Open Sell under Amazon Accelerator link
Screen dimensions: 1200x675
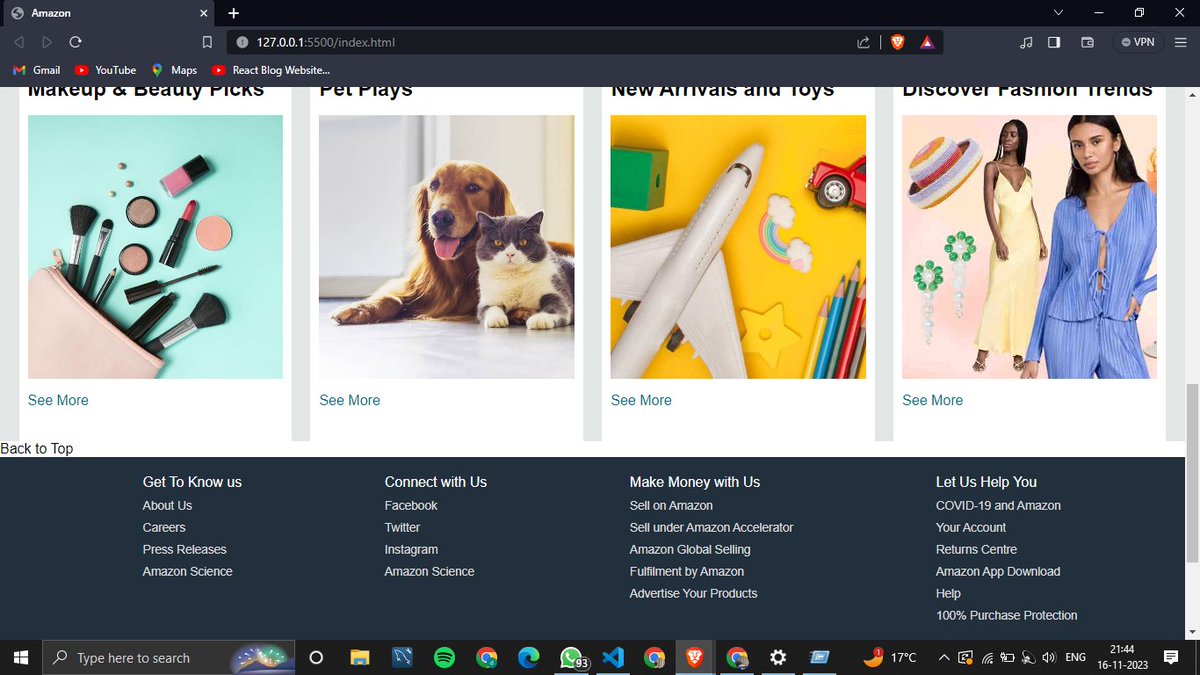click(x=711, y=528)
